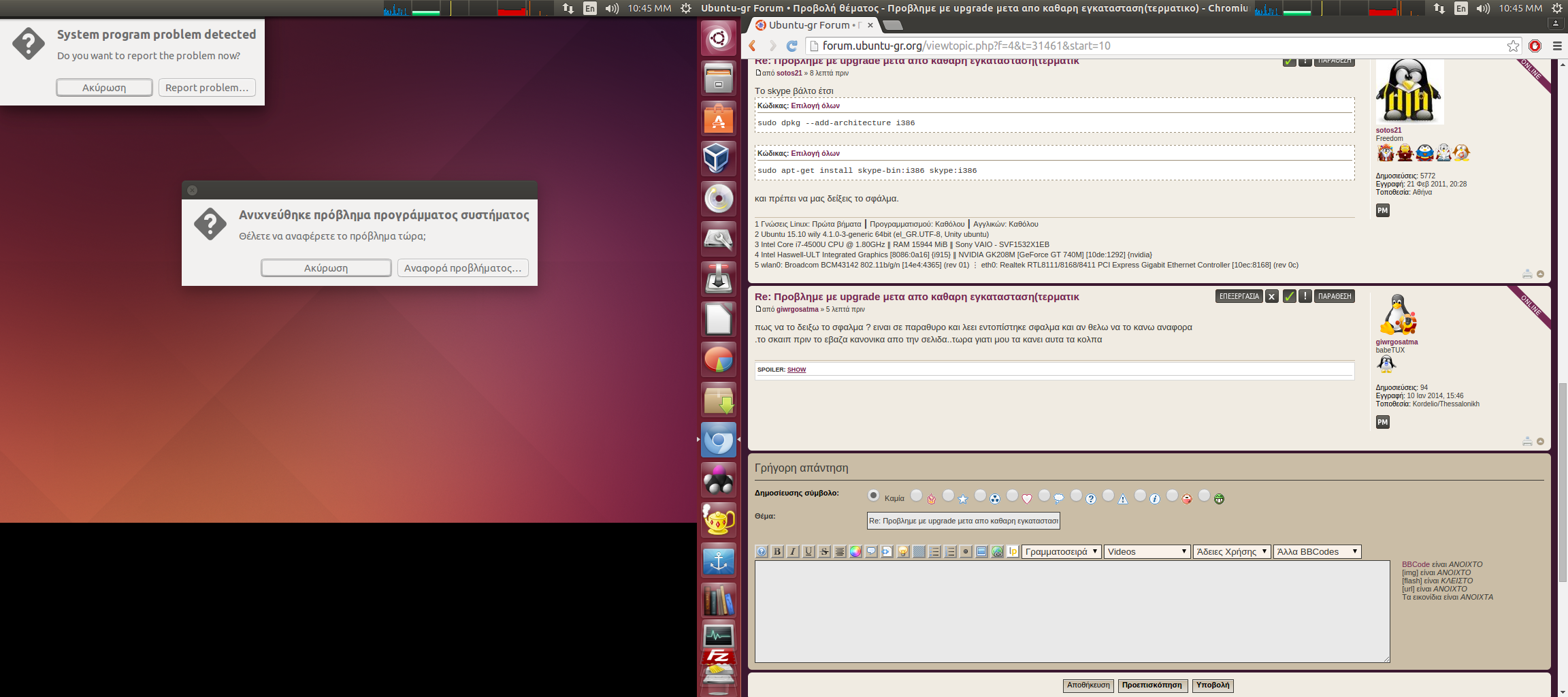Apply underline formatting in reply editor
The height and width of the screenshot is (697, 1568).
(808, 551)
